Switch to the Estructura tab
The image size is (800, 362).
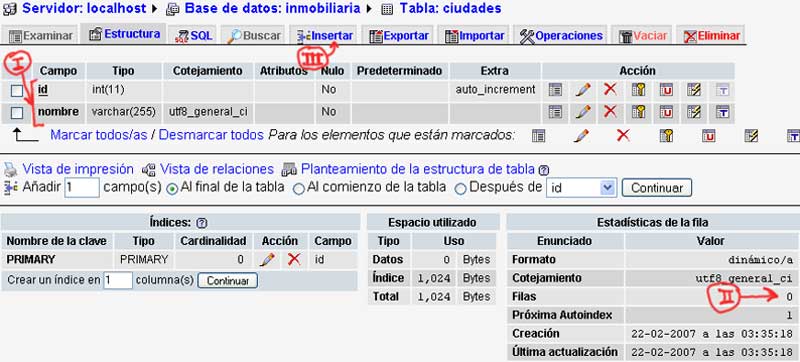(124, 34)
